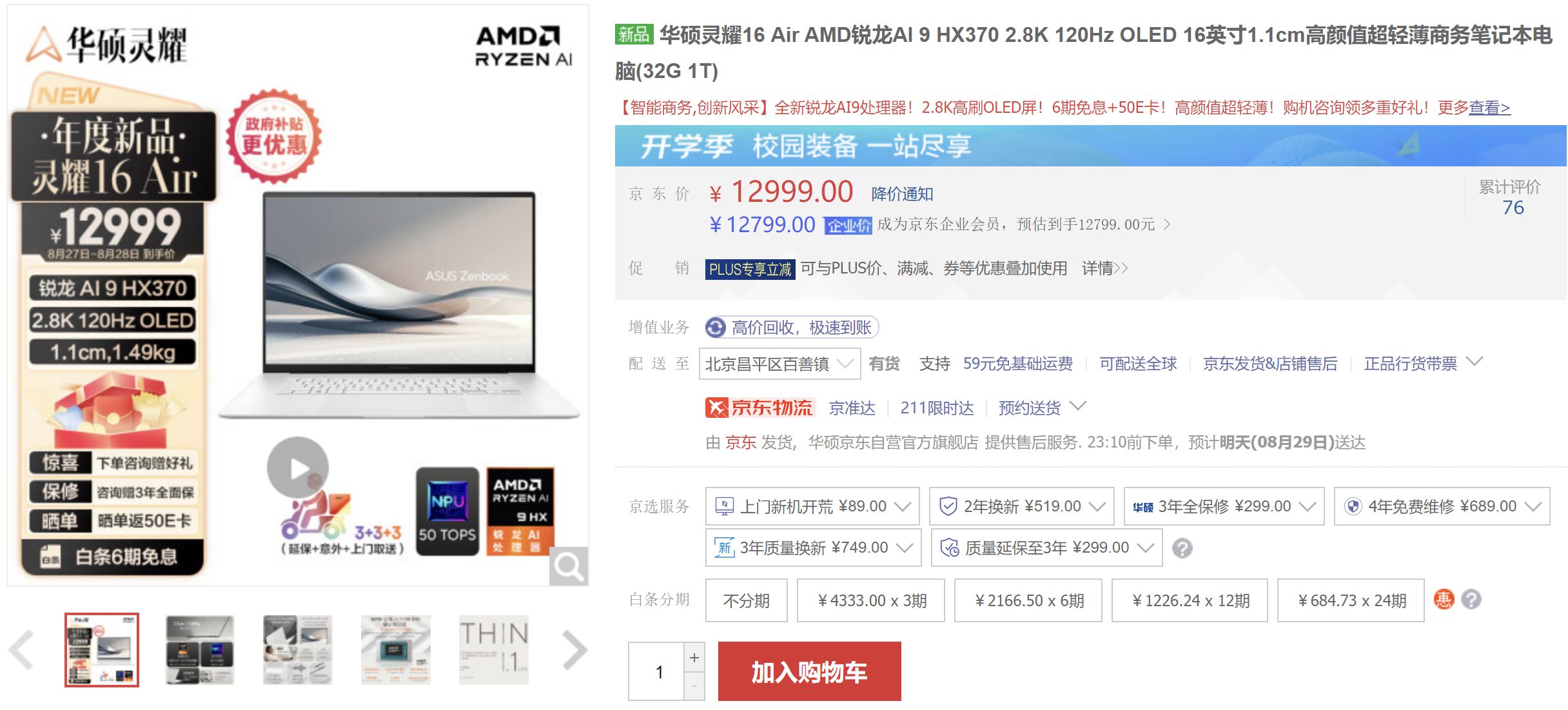Open 降价通知 price alert link
This screenshot has width=1568, height=710.
(x=902, y=194)
